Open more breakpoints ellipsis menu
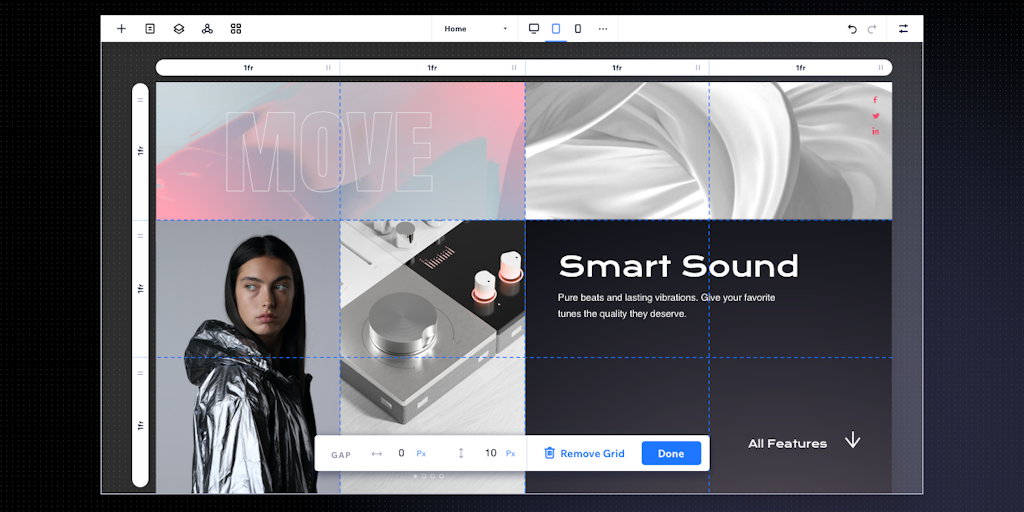Viewport: 1024px width, 512px height. pyautogui.click(x=603, y=29)
